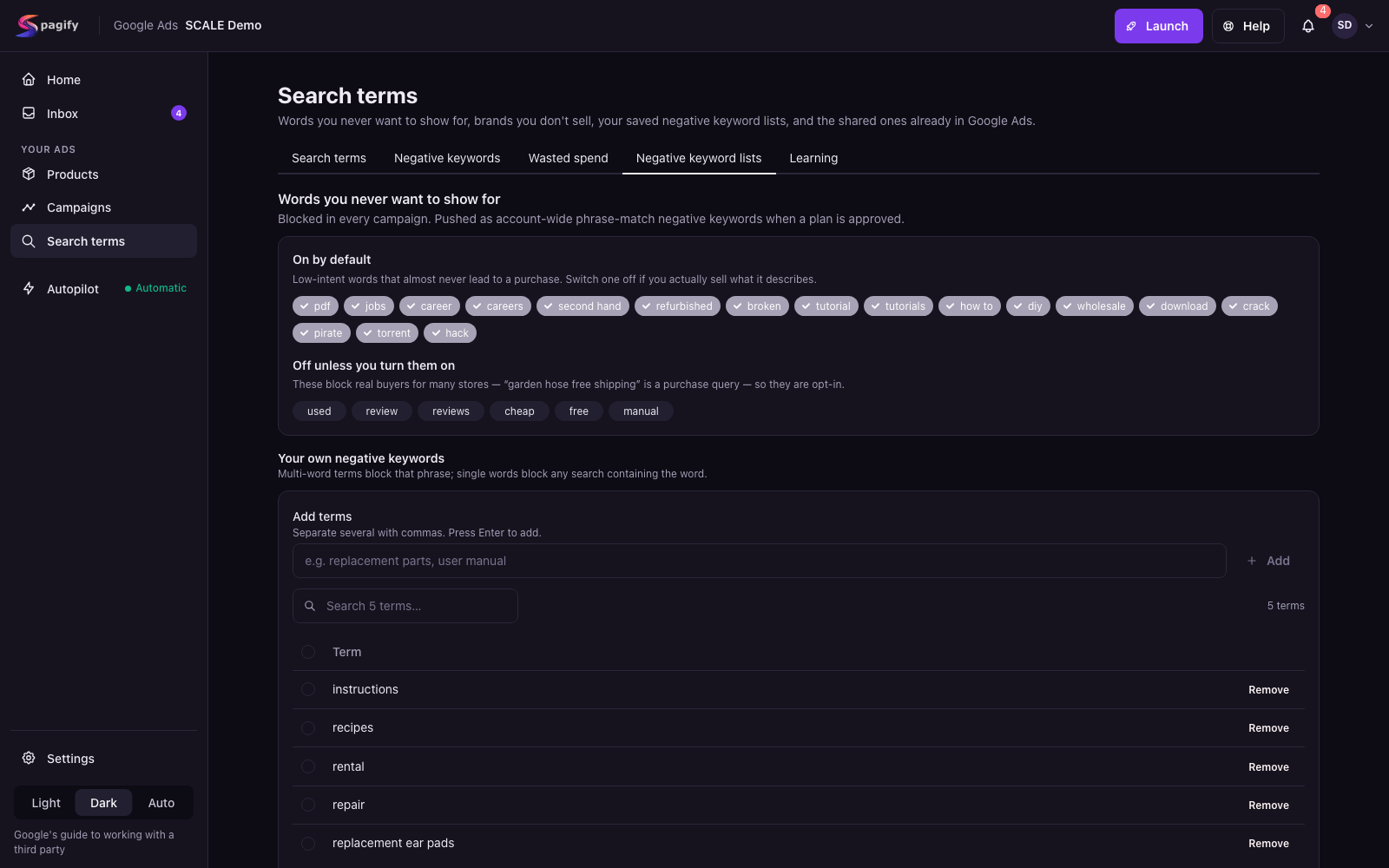Check the 'rental' row checkbox
Image resolution: width=1389 pixels, height=868 pixels.
[308, 766]
